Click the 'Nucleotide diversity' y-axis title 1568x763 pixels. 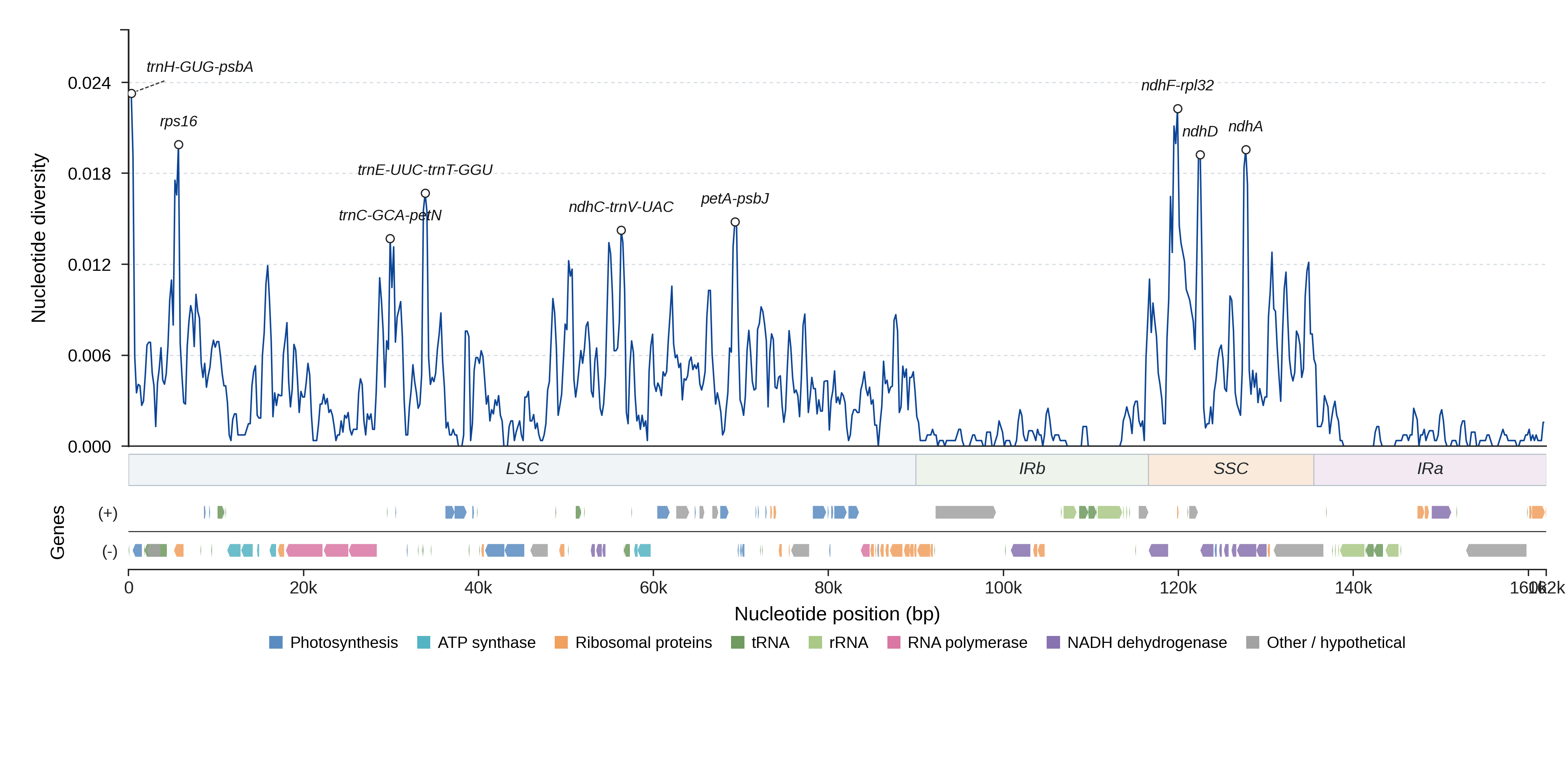[x=39, y=238]
